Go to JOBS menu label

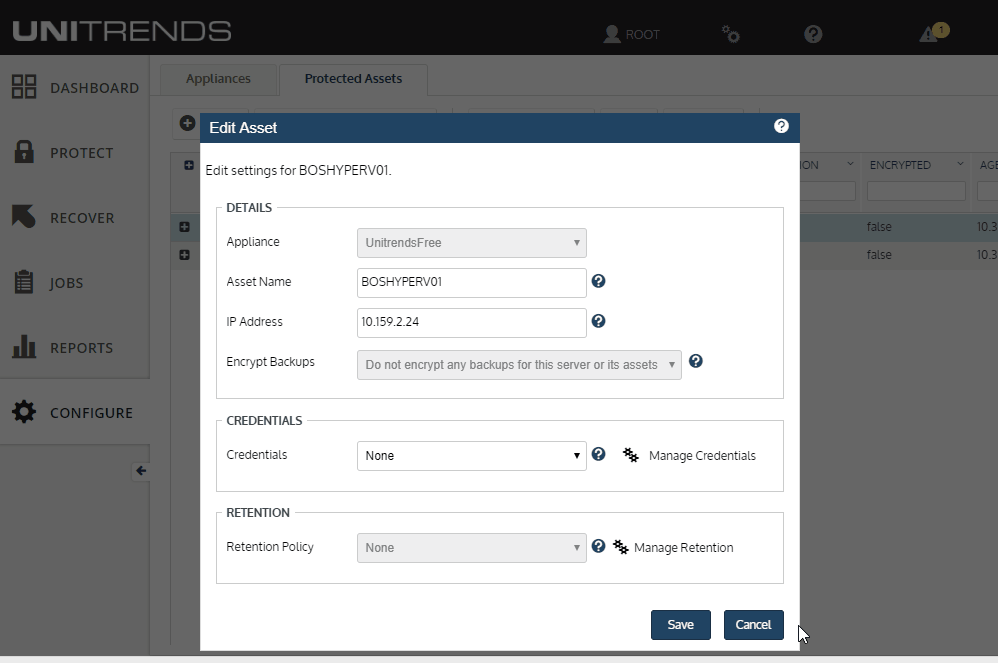(66, 283)
